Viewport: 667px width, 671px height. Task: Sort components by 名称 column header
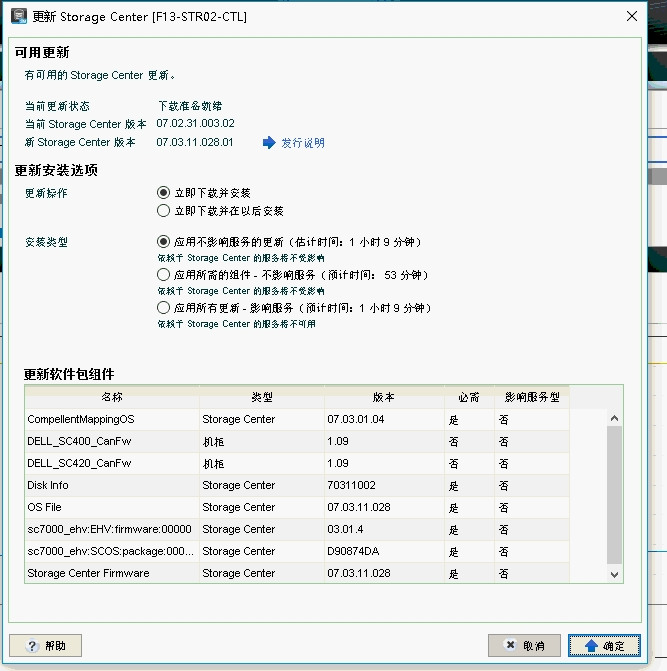pyautogui.click(x=112, y=397)
